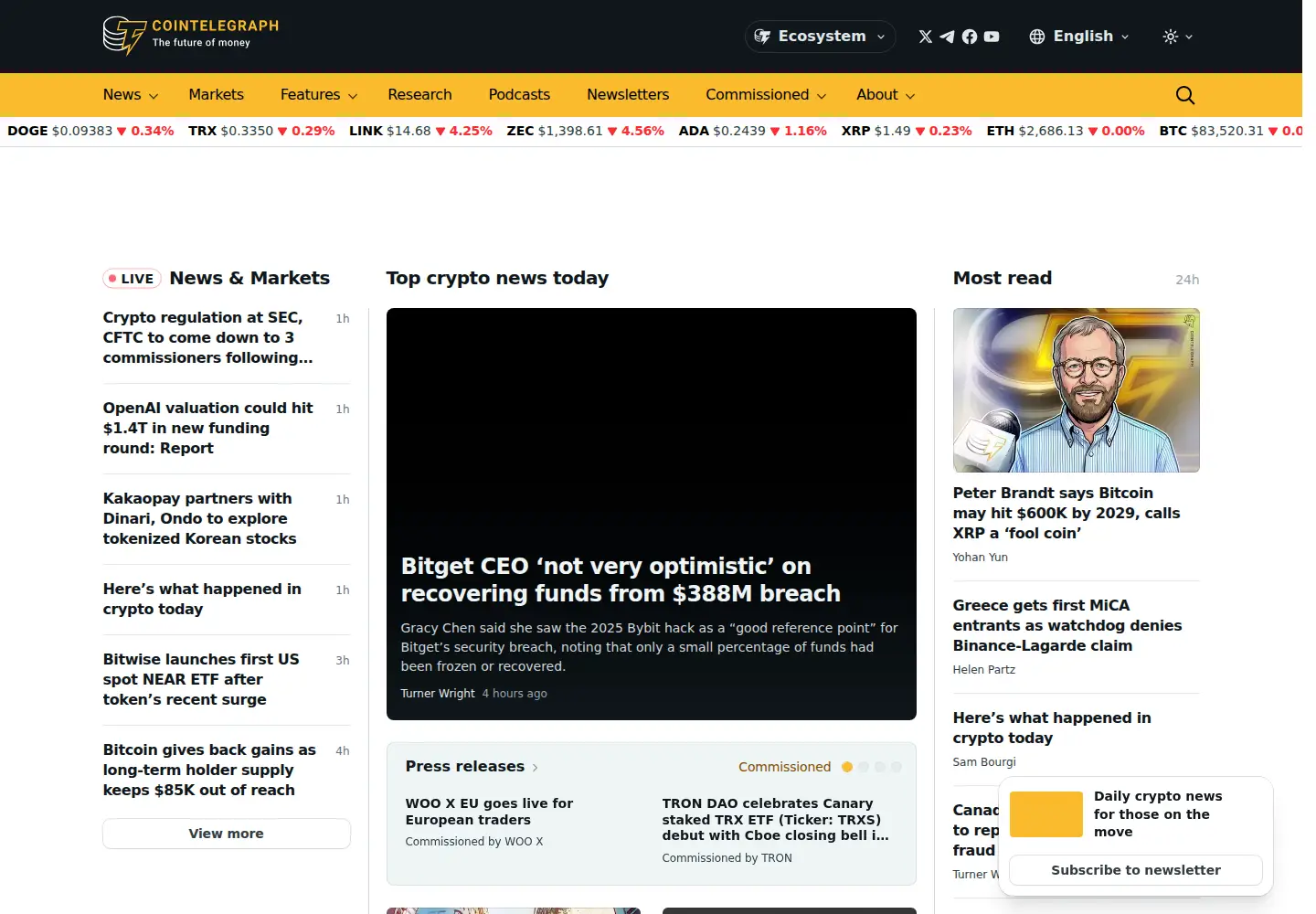Toggle the sun theme icon

1171,37
